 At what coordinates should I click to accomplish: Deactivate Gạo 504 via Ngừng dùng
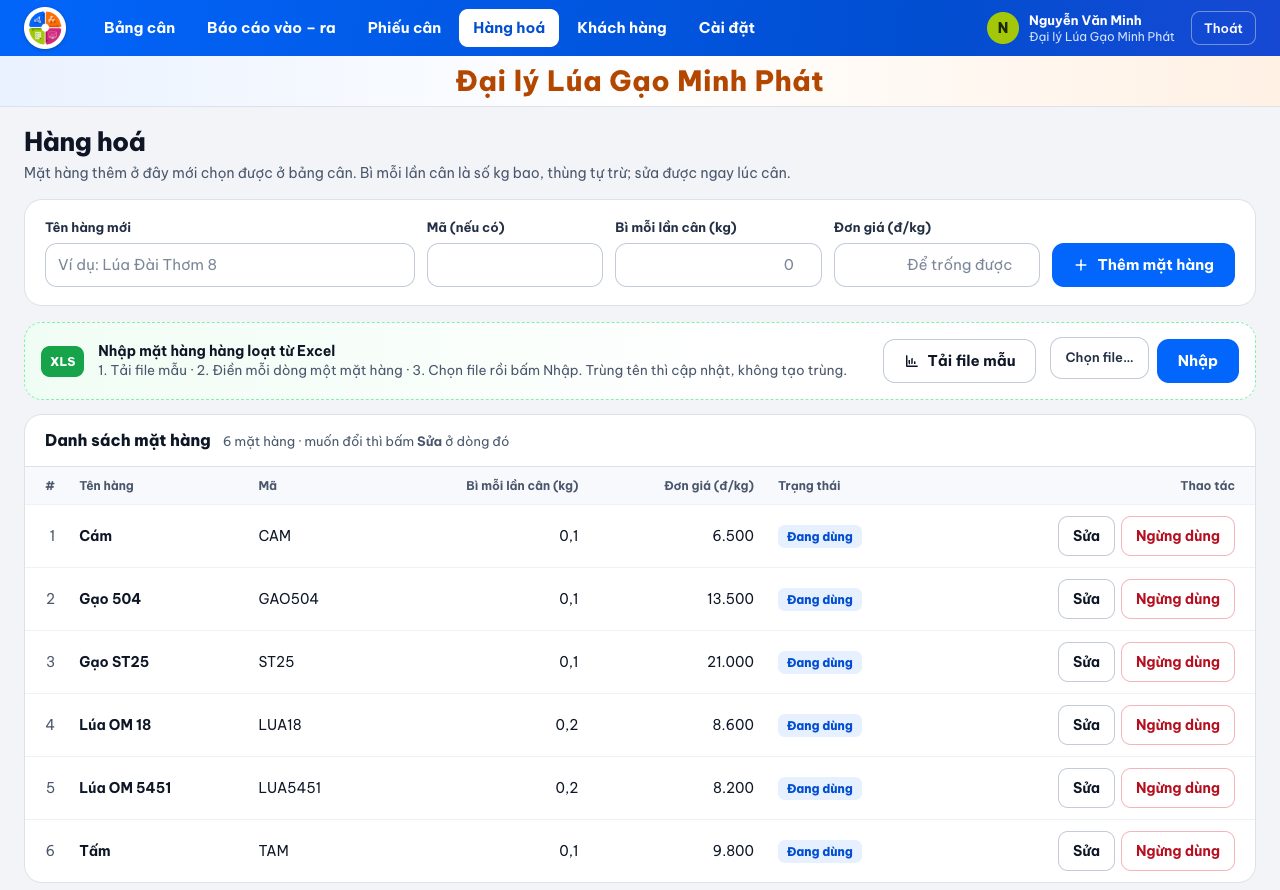(1178, 599)
